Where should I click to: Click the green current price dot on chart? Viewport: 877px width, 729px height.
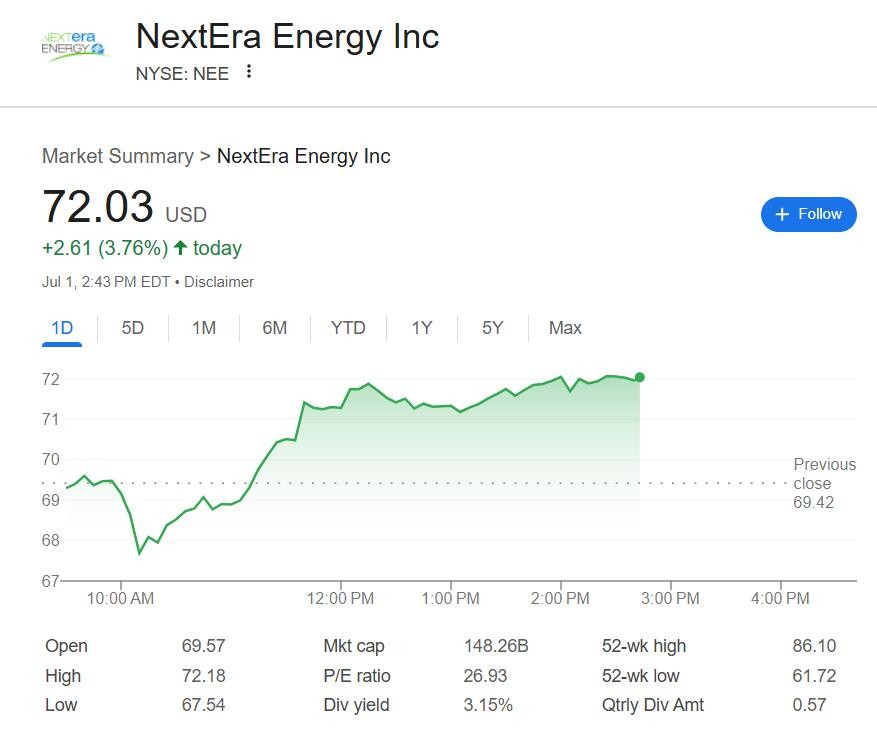tap(639, 378)
